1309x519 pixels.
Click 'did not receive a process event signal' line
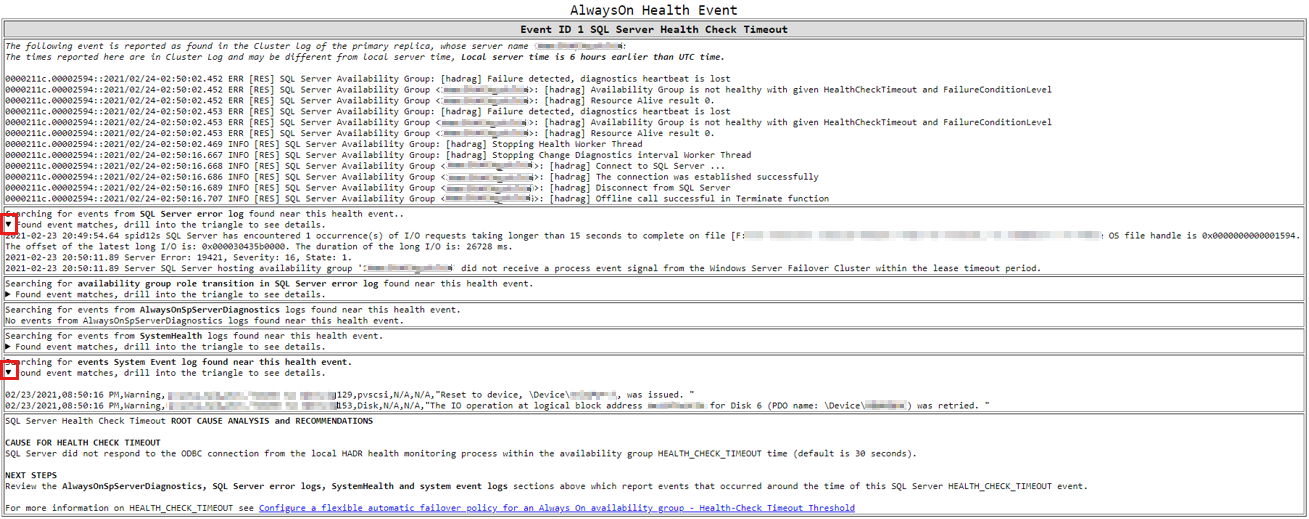(523, 268)
